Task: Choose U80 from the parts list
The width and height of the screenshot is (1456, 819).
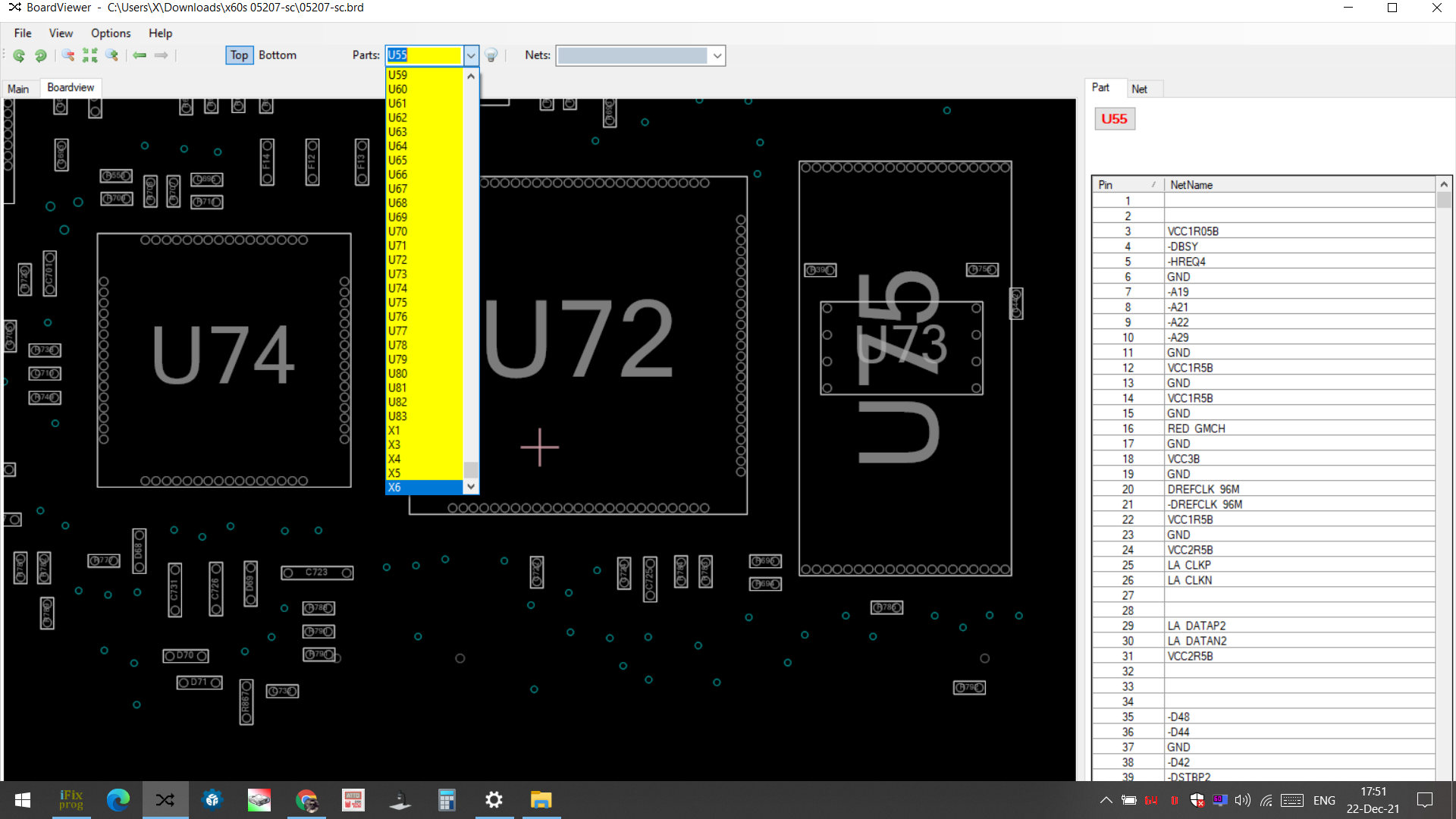Action: [x=425, y=374]
